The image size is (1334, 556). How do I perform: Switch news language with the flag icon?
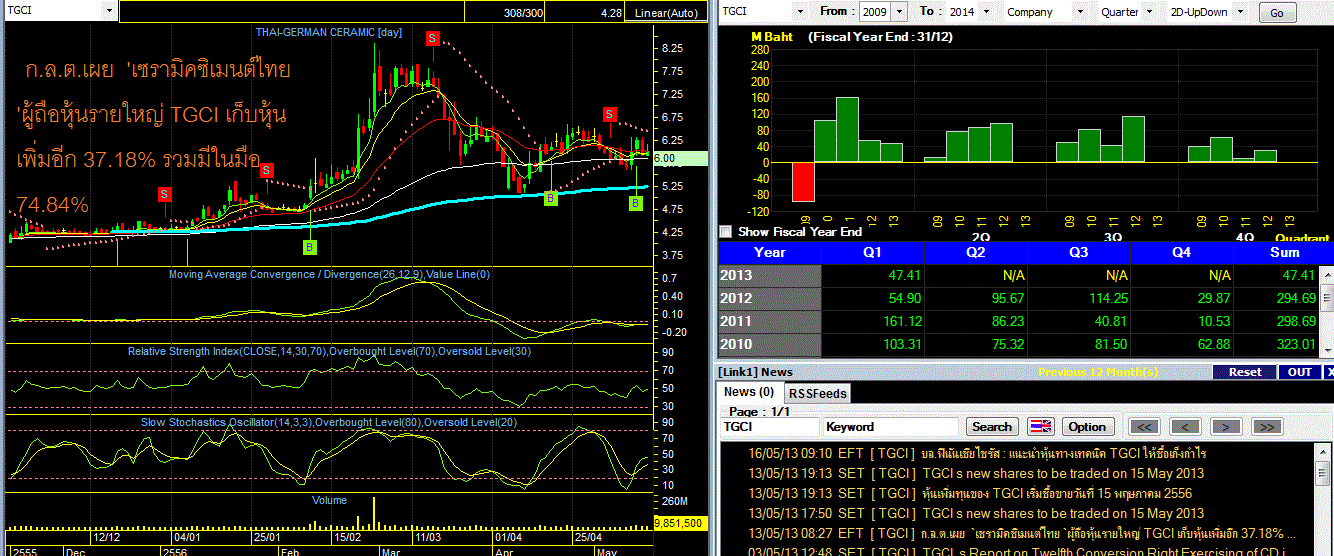point(1041,426)
